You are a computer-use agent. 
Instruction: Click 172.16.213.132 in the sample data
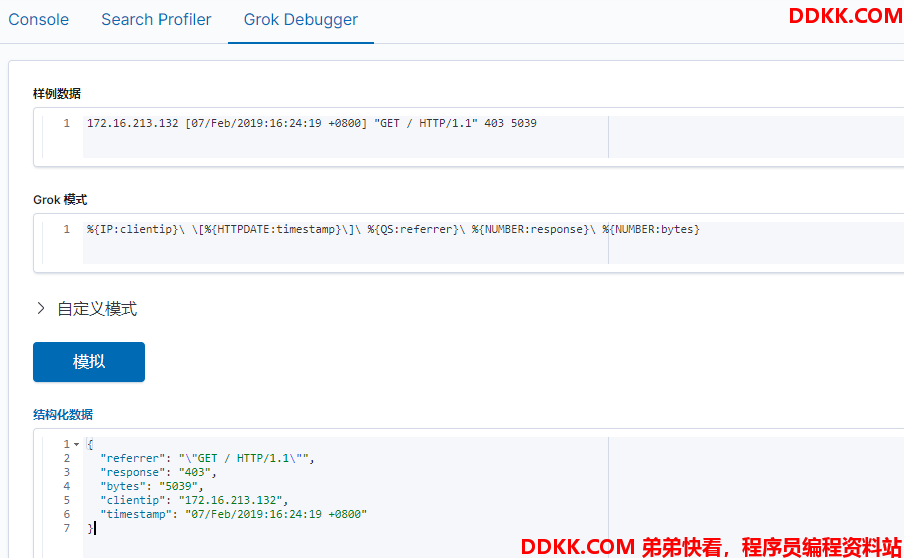133,123
